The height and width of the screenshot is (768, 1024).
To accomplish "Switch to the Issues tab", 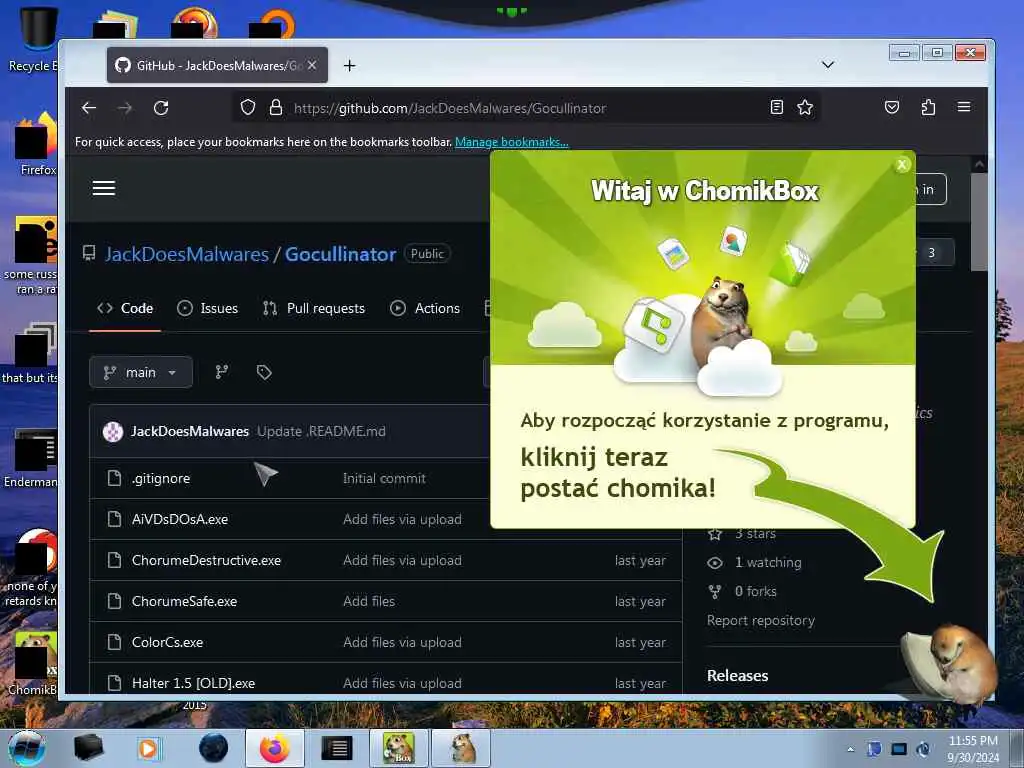I will pyautogui.click(x=208, y=308).
